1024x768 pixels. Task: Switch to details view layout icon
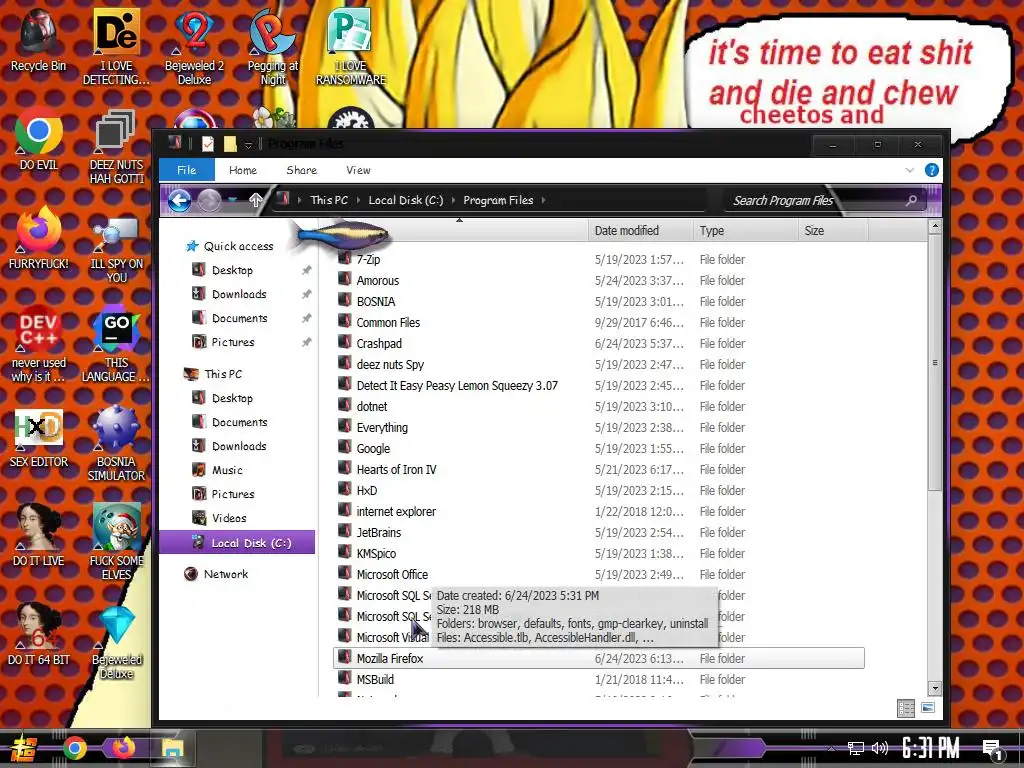pyautogui.click(x=906, y=709)
